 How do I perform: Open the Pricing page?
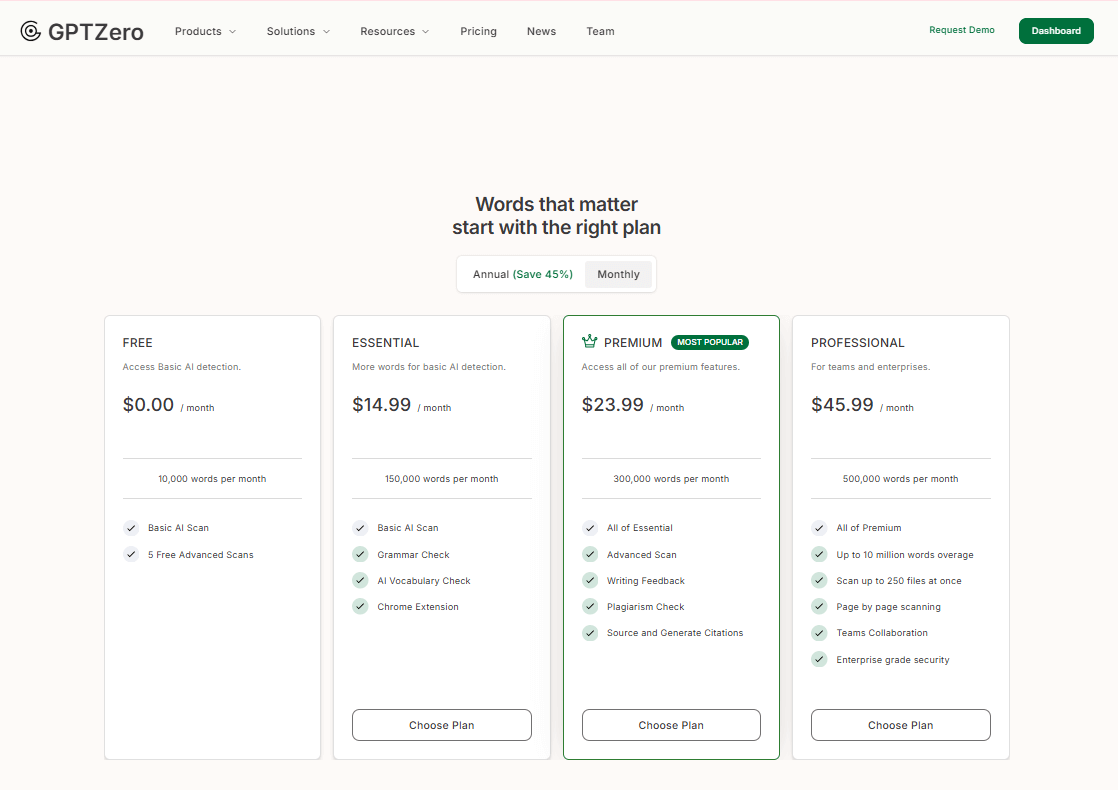(478, 31)
